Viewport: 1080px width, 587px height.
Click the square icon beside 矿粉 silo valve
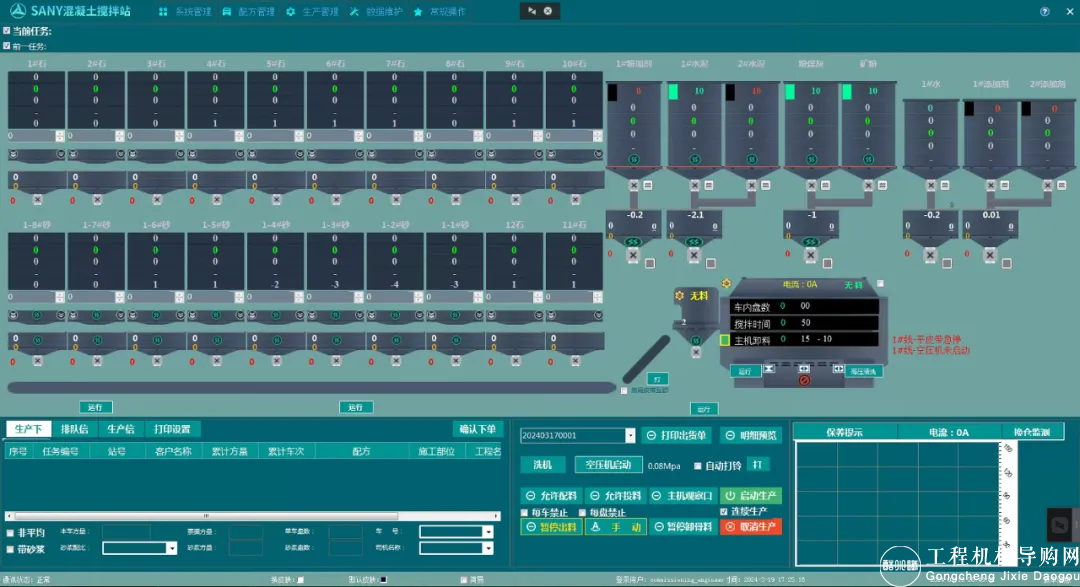[x=882, y=185]
